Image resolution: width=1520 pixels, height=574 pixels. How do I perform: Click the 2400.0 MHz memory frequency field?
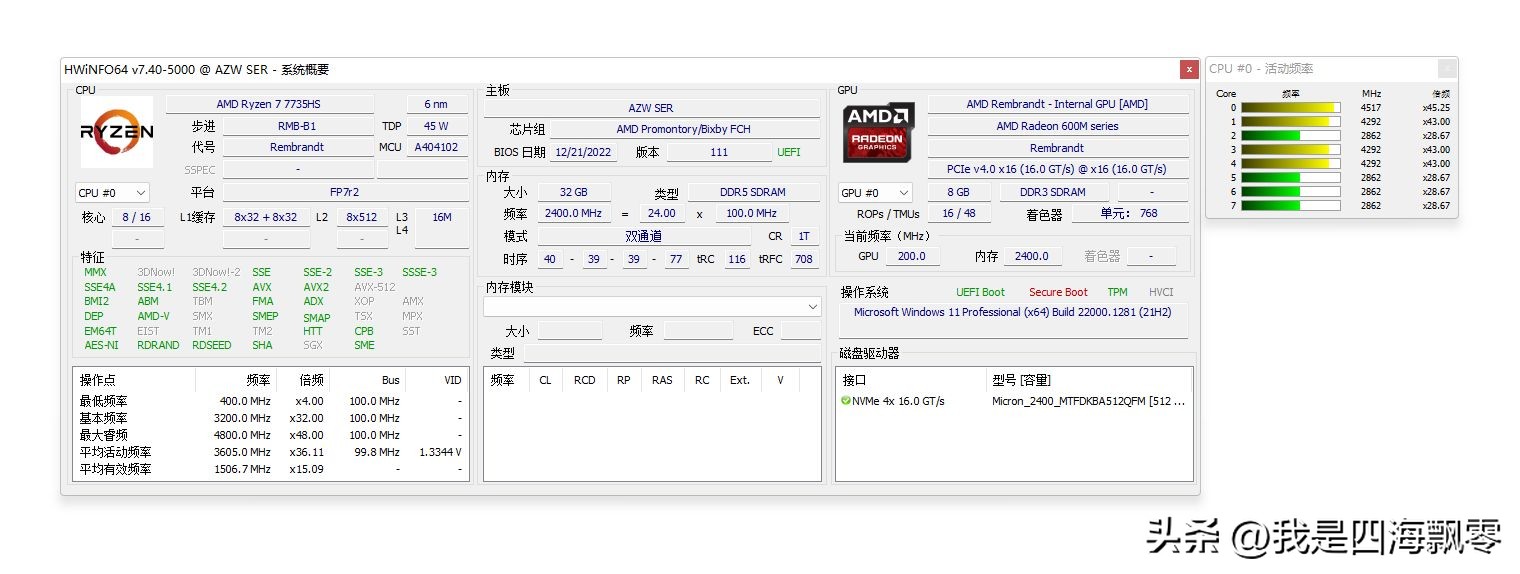coord(573,213)
